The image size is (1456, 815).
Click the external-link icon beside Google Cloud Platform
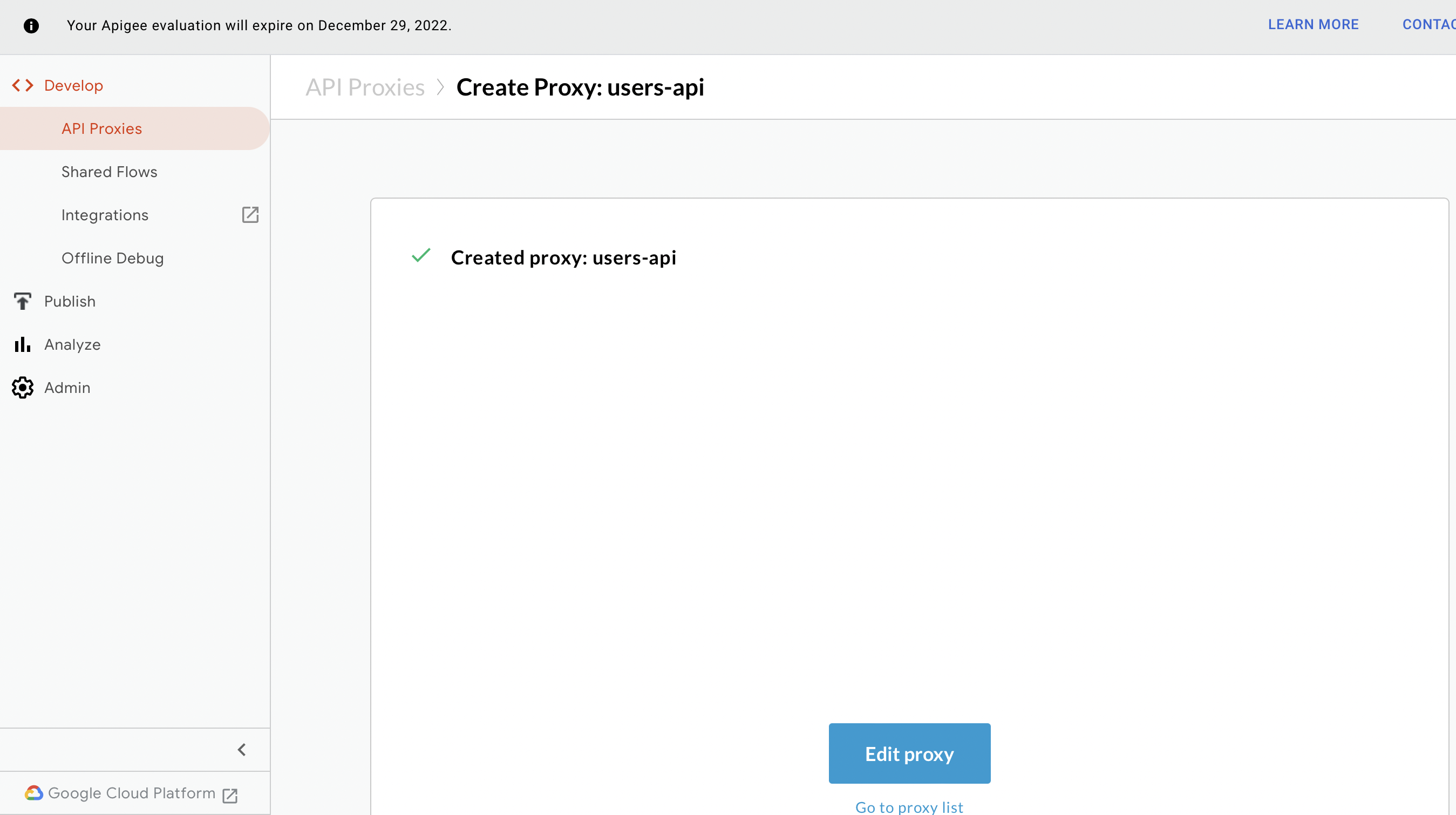point(230,794)
